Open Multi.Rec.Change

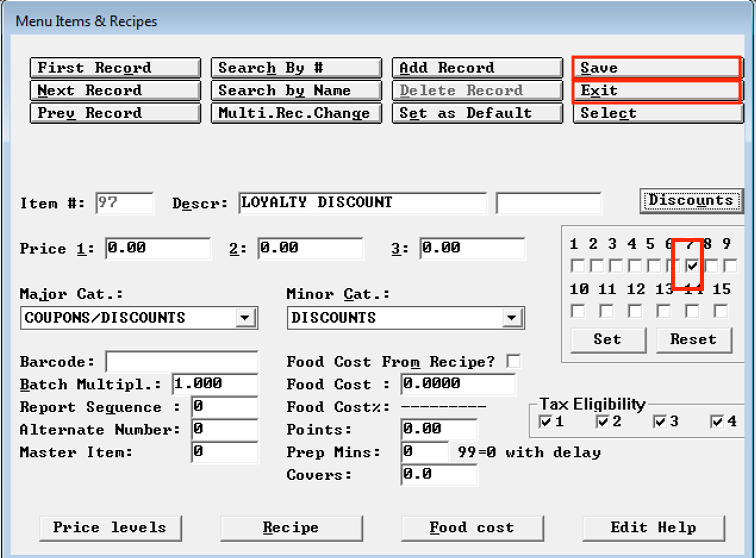(297, 113)
